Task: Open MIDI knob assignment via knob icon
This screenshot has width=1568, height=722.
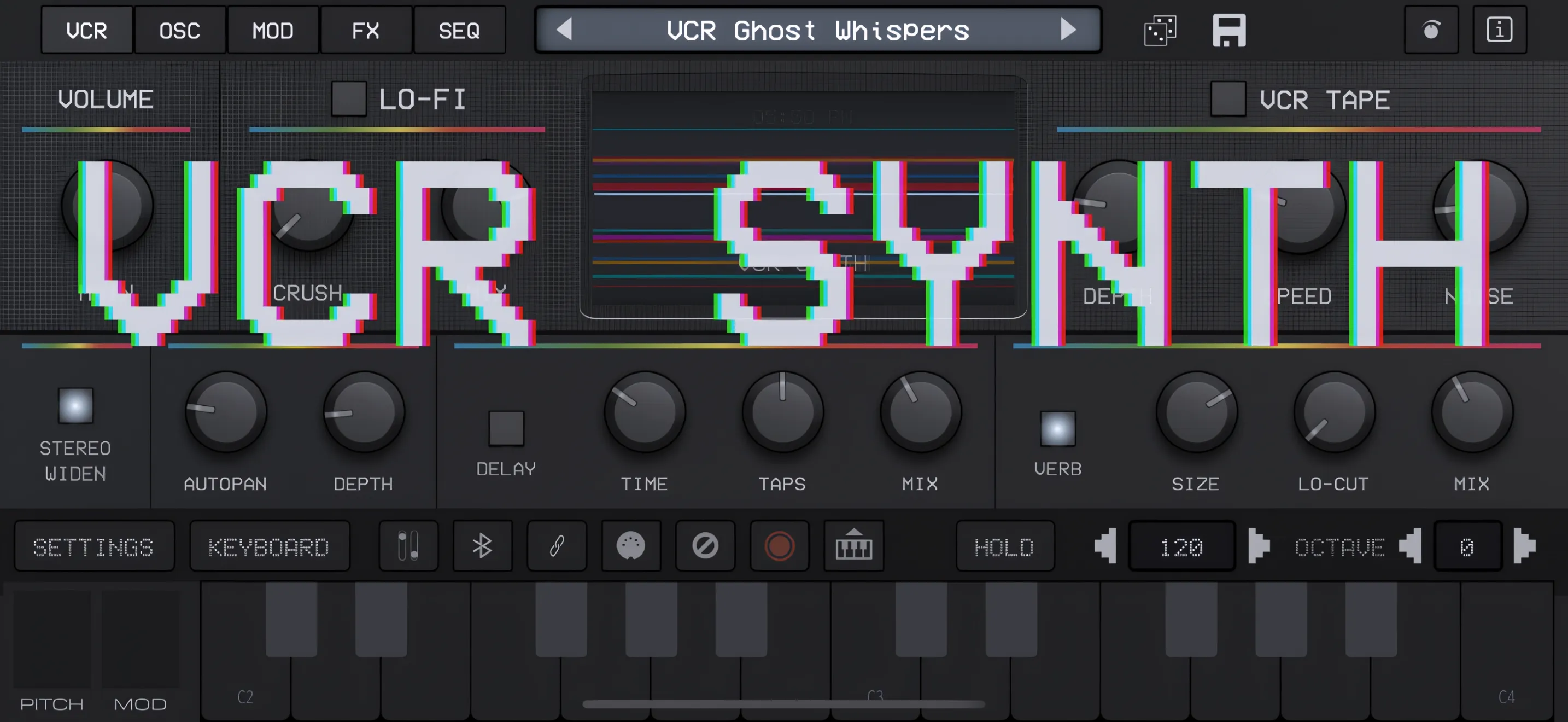Action: [1431, 29]
